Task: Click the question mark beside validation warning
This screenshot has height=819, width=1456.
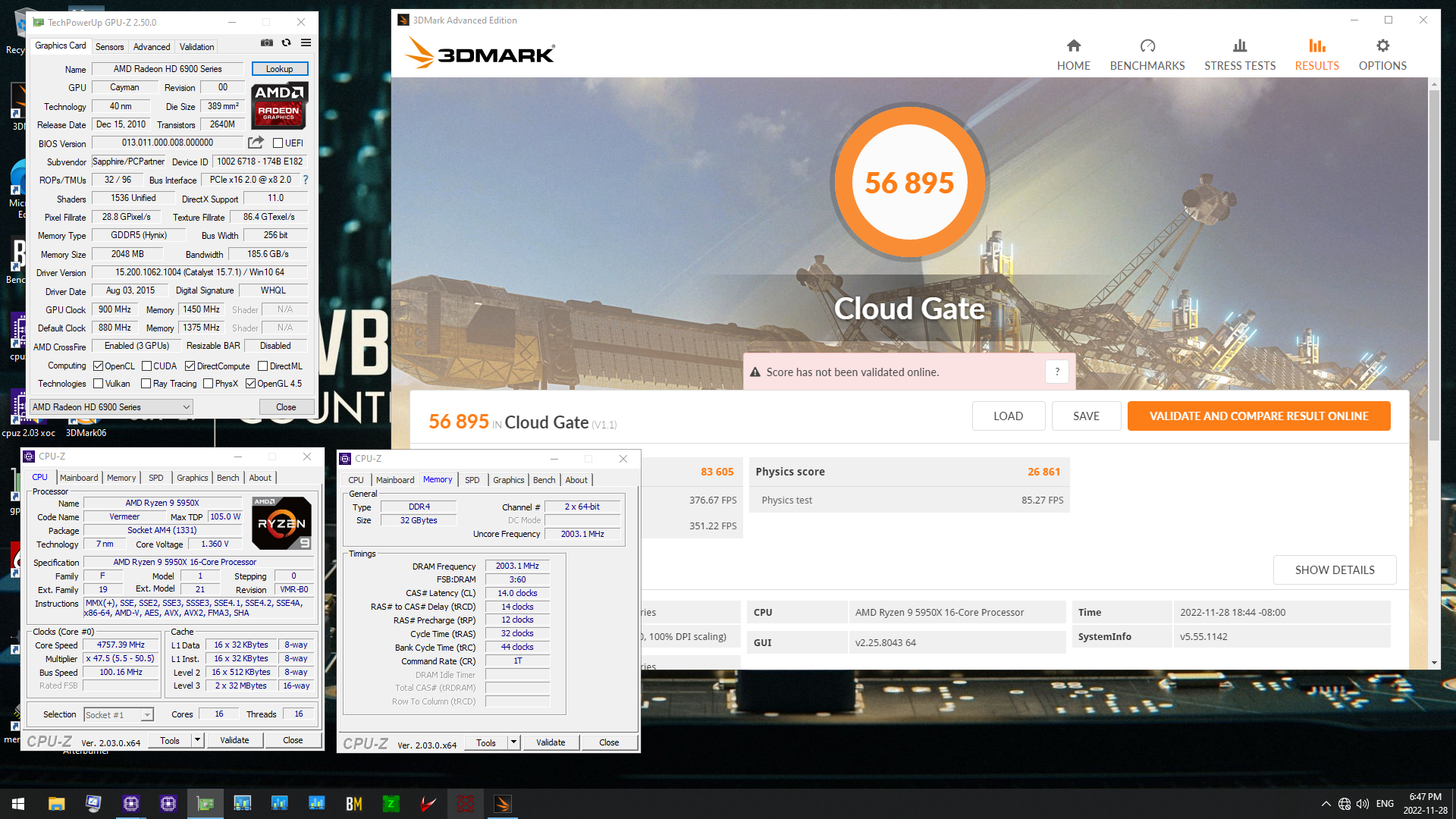Action: [x=1057, y=372]
